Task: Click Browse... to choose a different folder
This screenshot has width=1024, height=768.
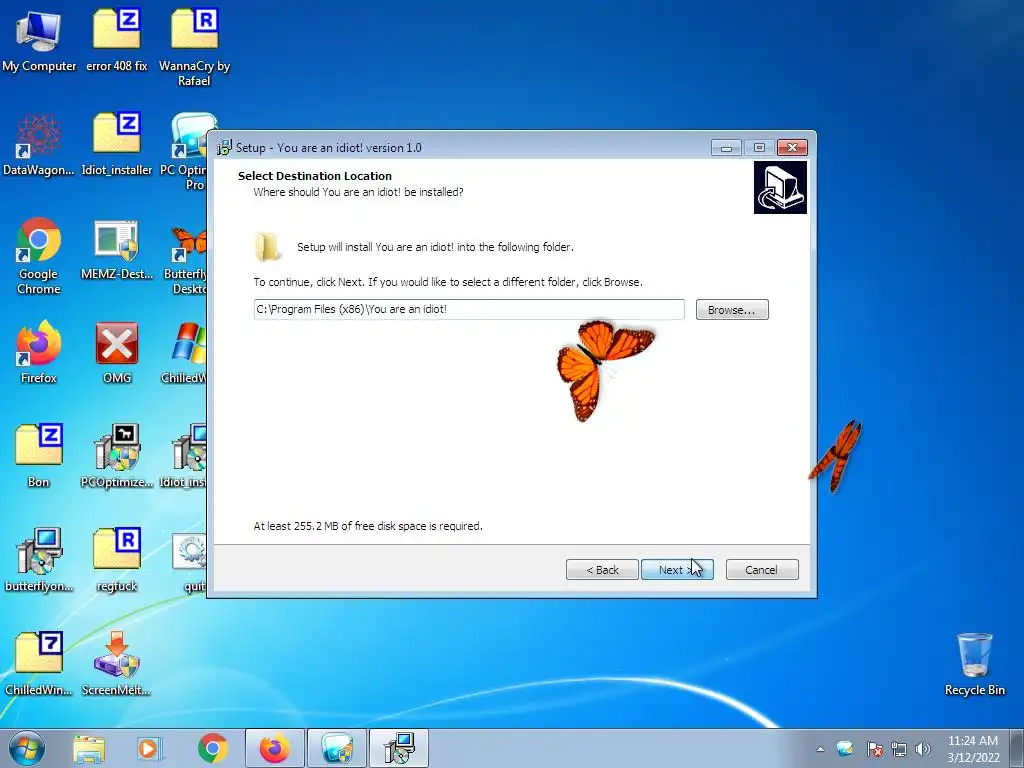Action: click(x=732, y=310)
